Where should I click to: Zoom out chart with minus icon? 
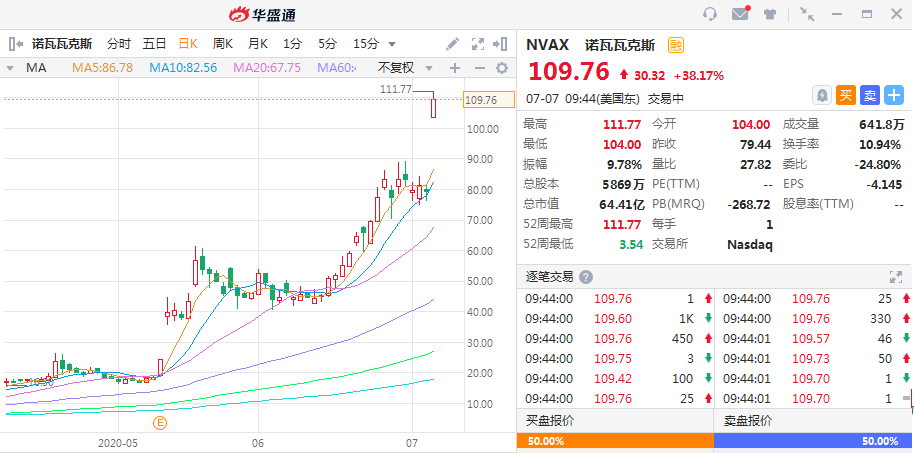[x=480, y=68]
